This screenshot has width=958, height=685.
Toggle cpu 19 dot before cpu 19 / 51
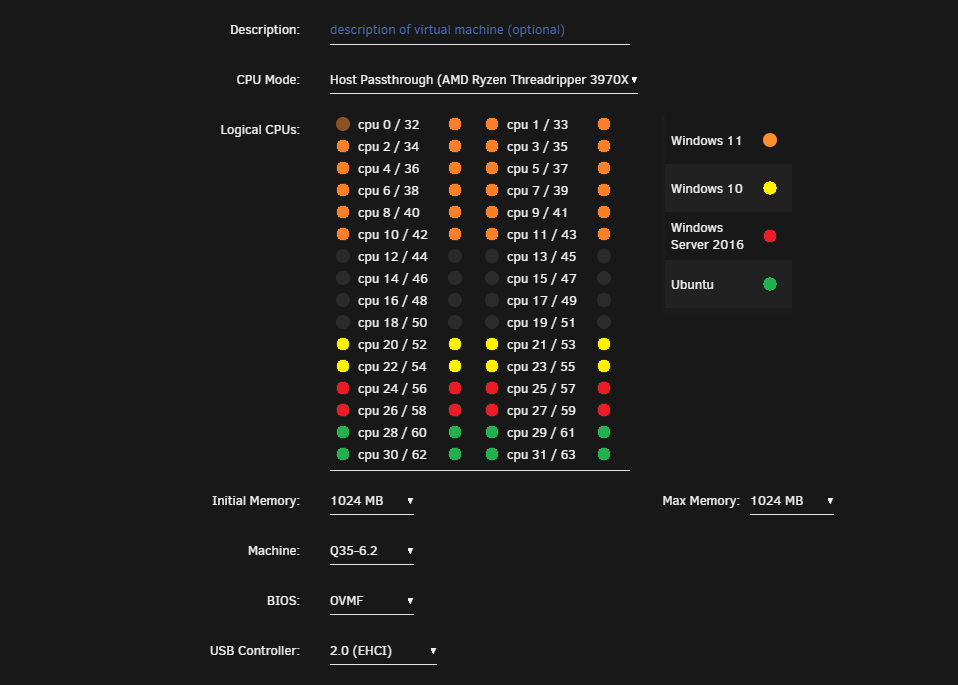[x=492, y=323]
